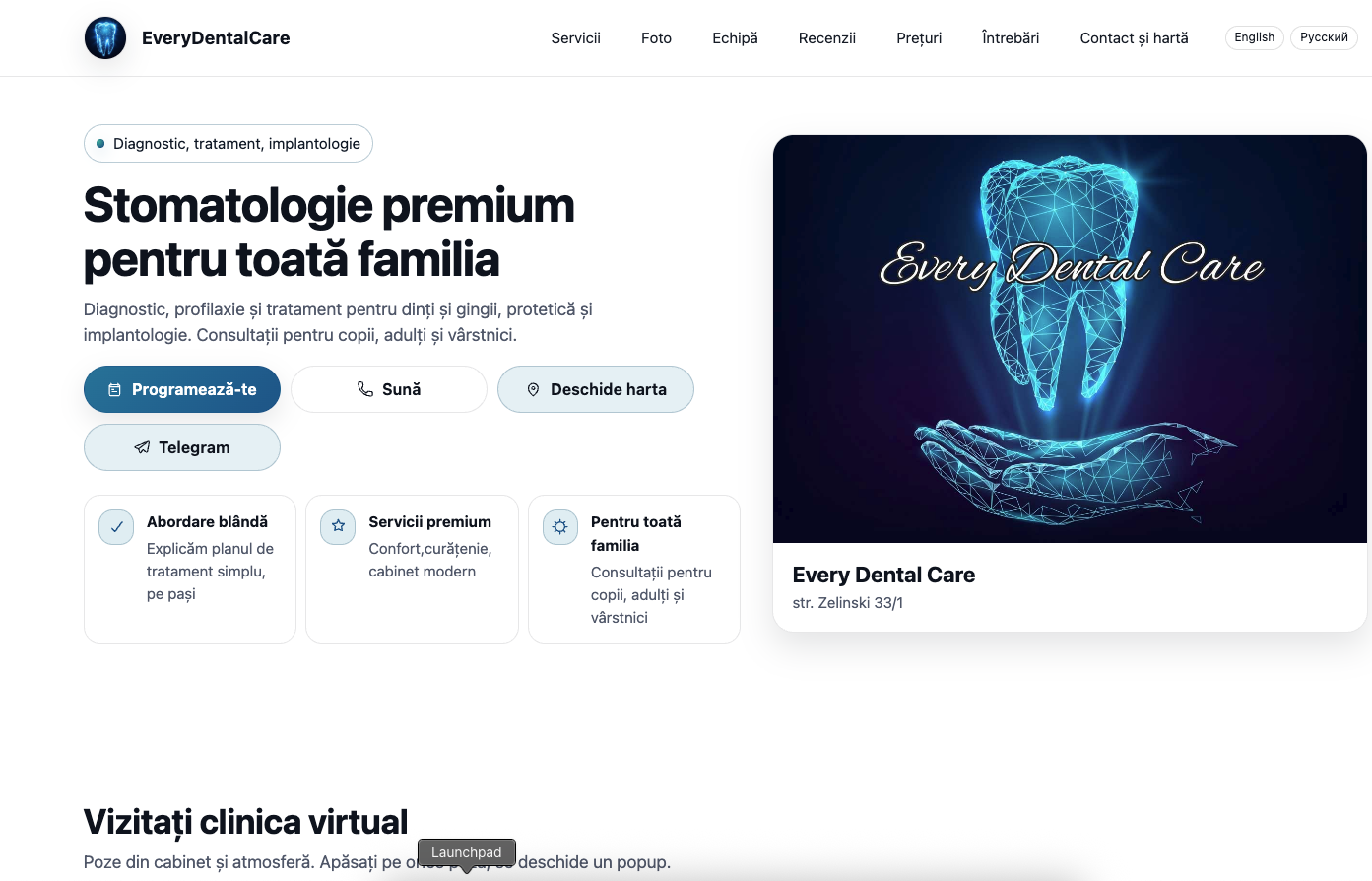
Task: Click the checkmark icon for Abordare blândă
Action: [x=116, y=527]
